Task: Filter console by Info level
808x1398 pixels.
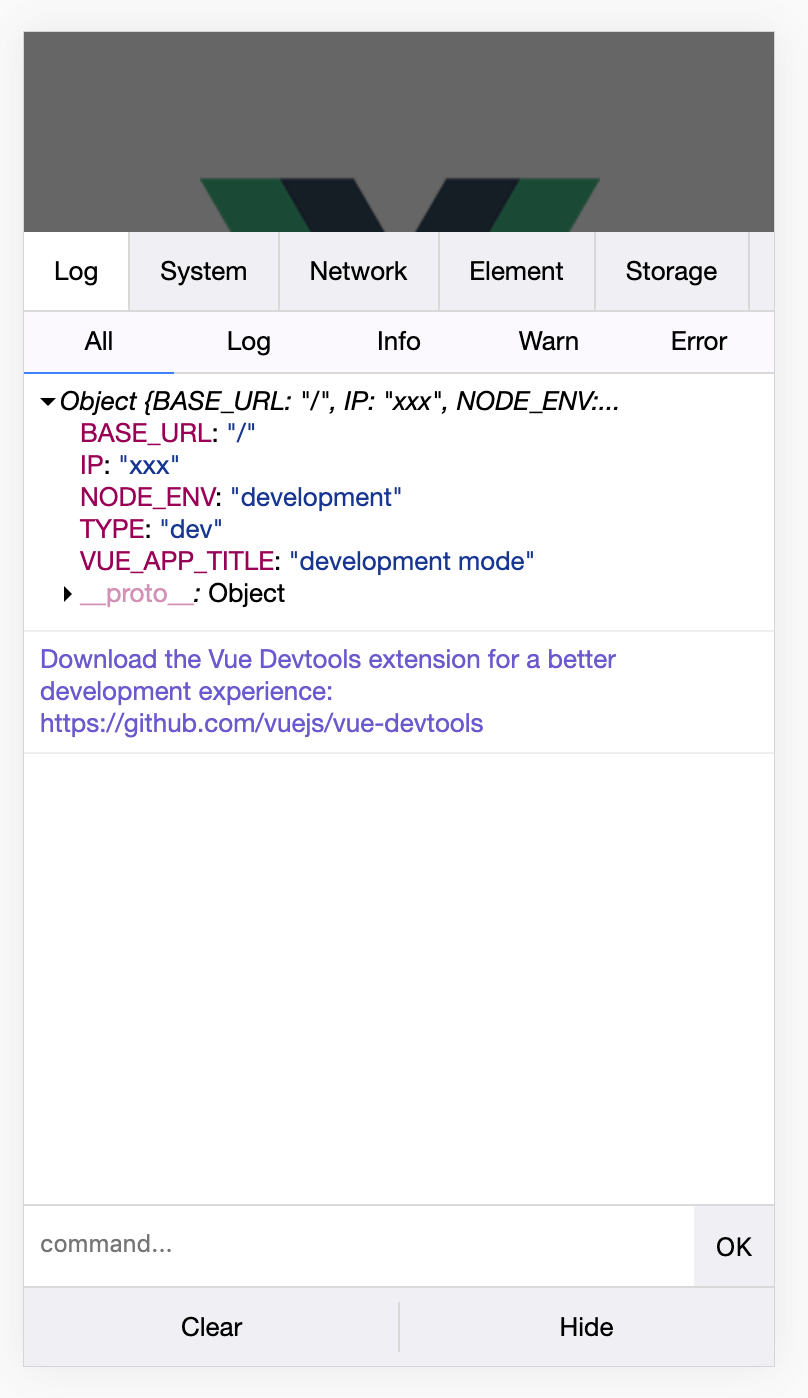Action: [x=398, y=342]
